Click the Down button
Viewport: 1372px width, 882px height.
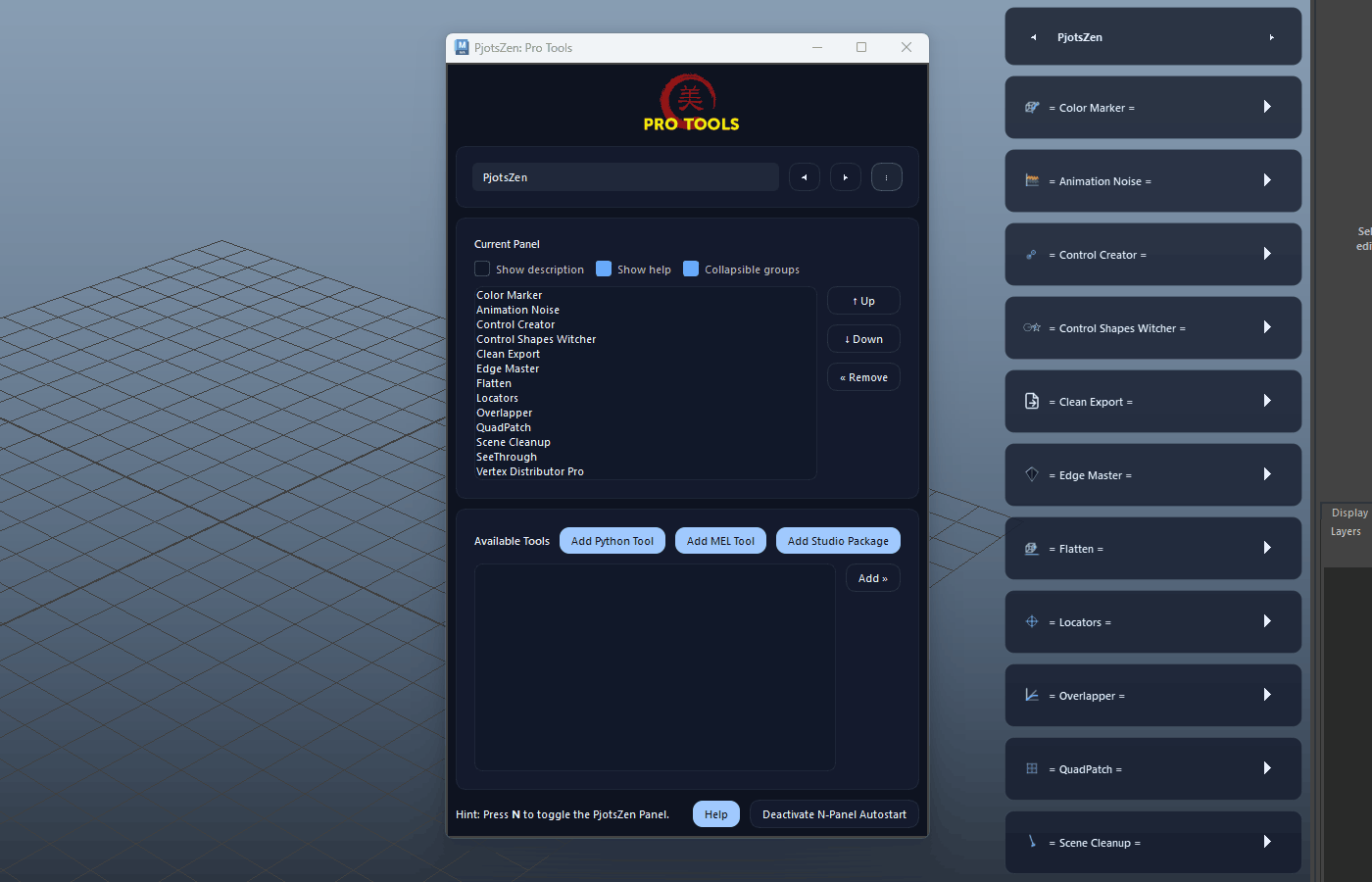[x=863, y=339]
